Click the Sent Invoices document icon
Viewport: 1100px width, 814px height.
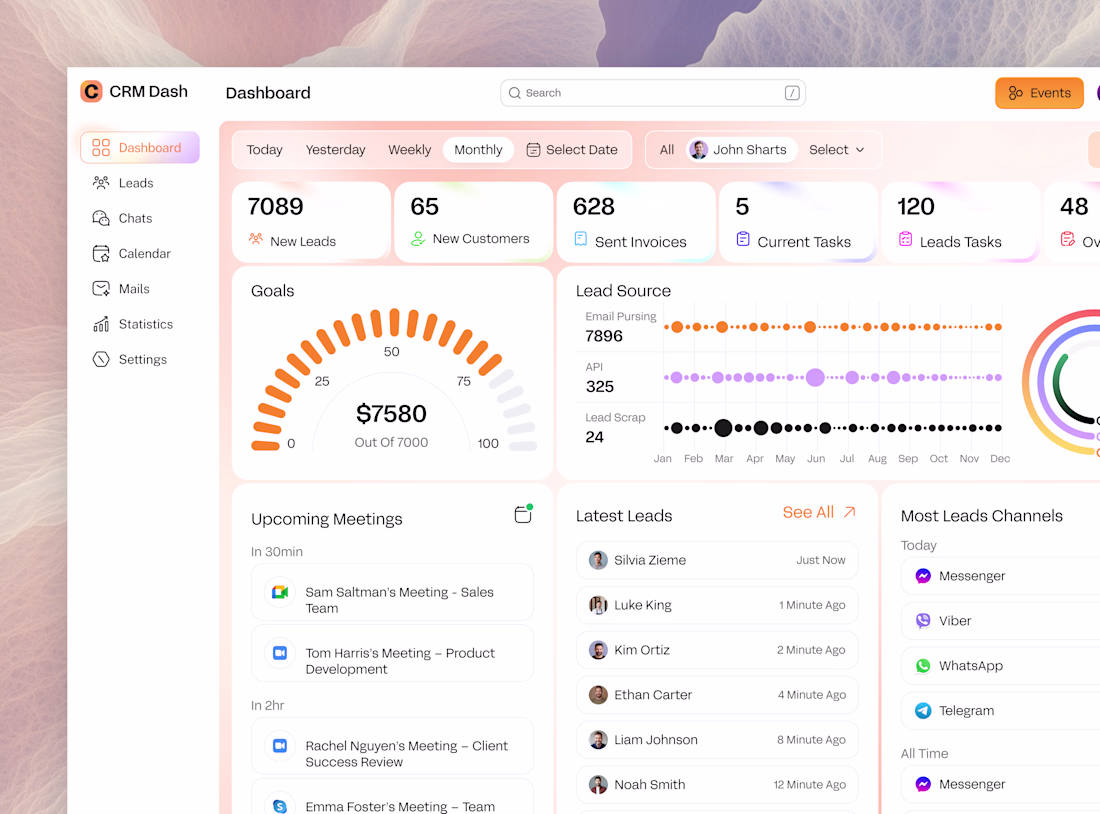point(581,239)
